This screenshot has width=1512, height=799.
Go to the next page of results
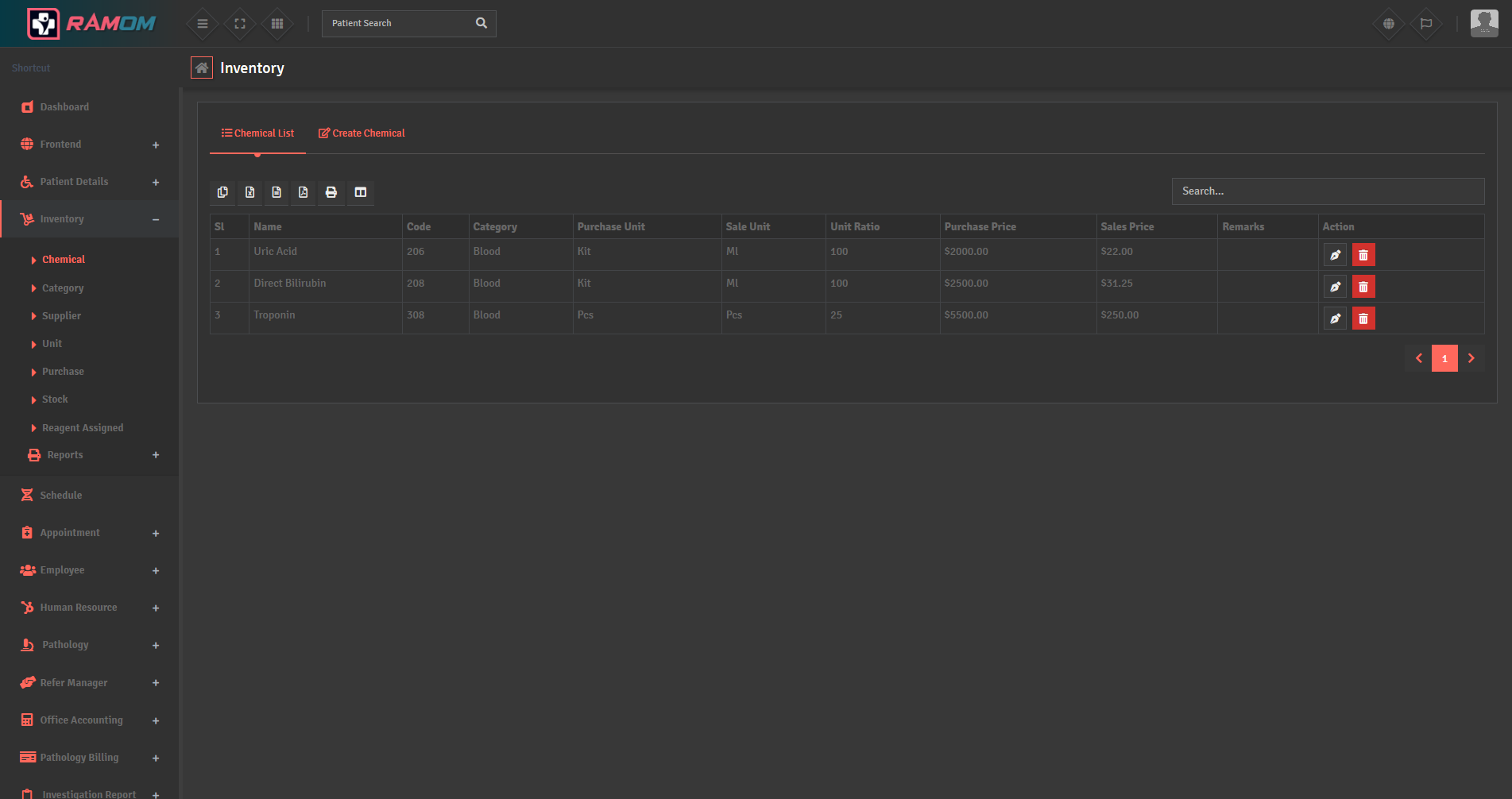click(x=1471, y=358)
